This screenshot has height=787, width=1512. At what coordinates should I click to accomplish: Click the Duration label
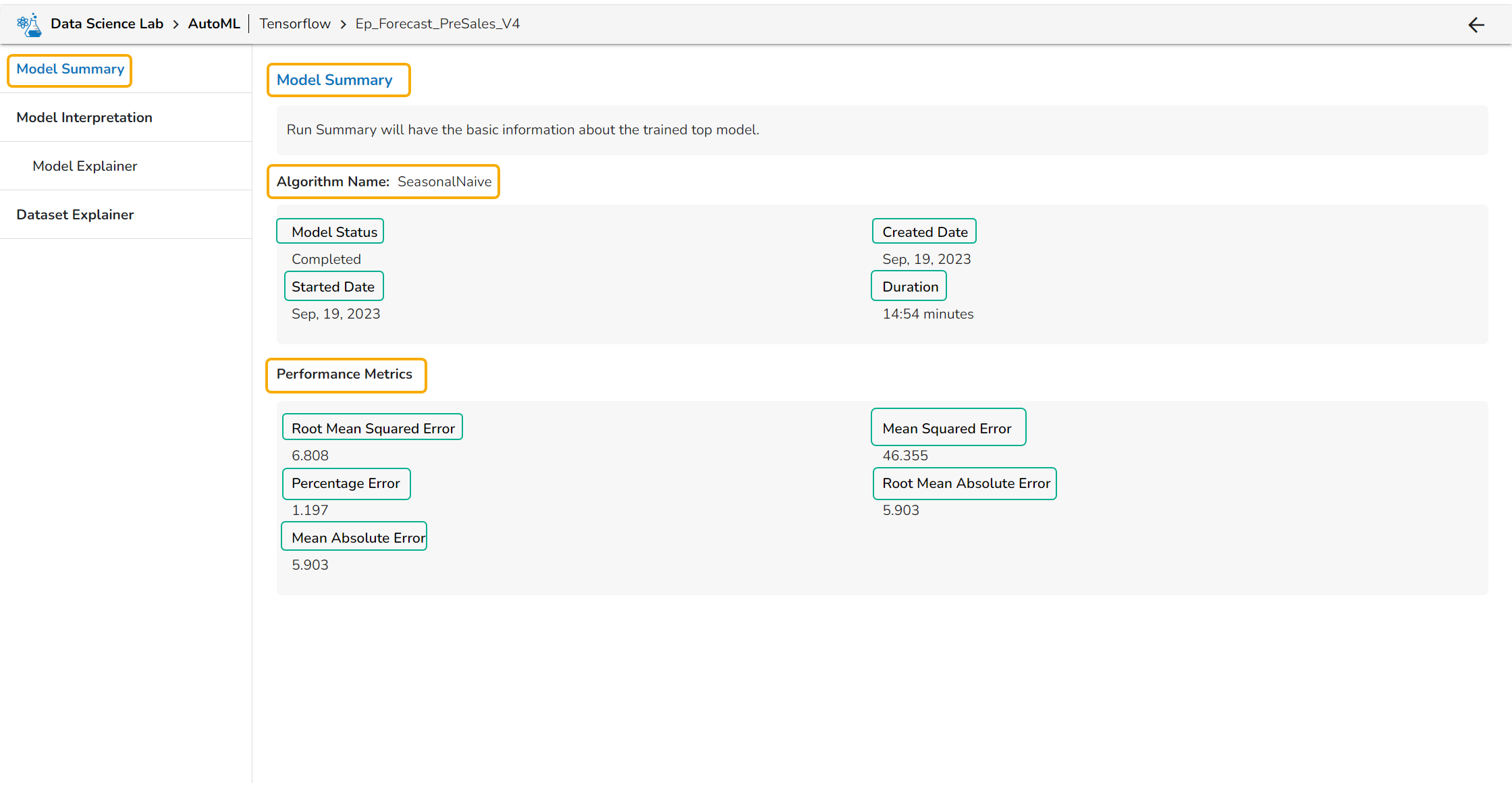coord(908,286)
